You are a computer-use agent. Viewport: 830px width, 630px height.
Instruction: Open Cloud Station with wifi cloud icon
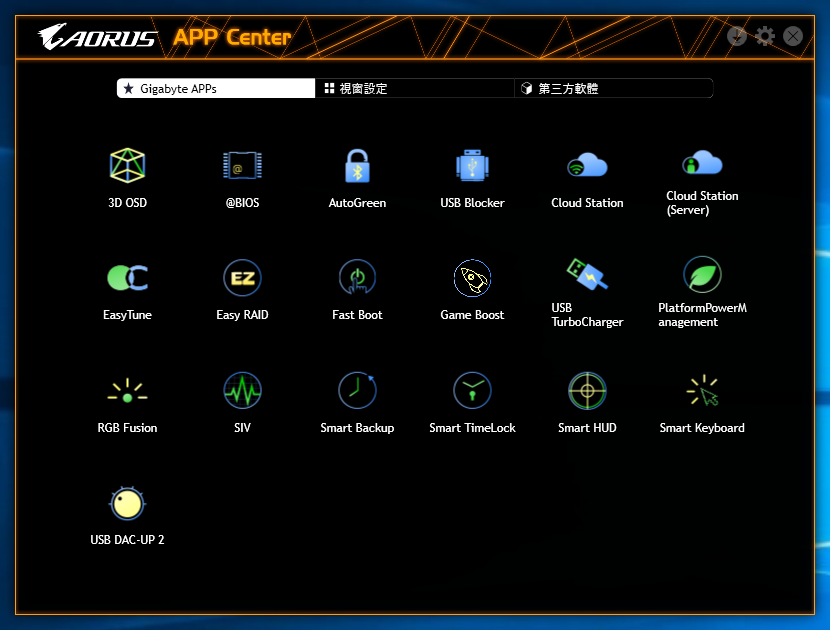[x=587, y=166]
